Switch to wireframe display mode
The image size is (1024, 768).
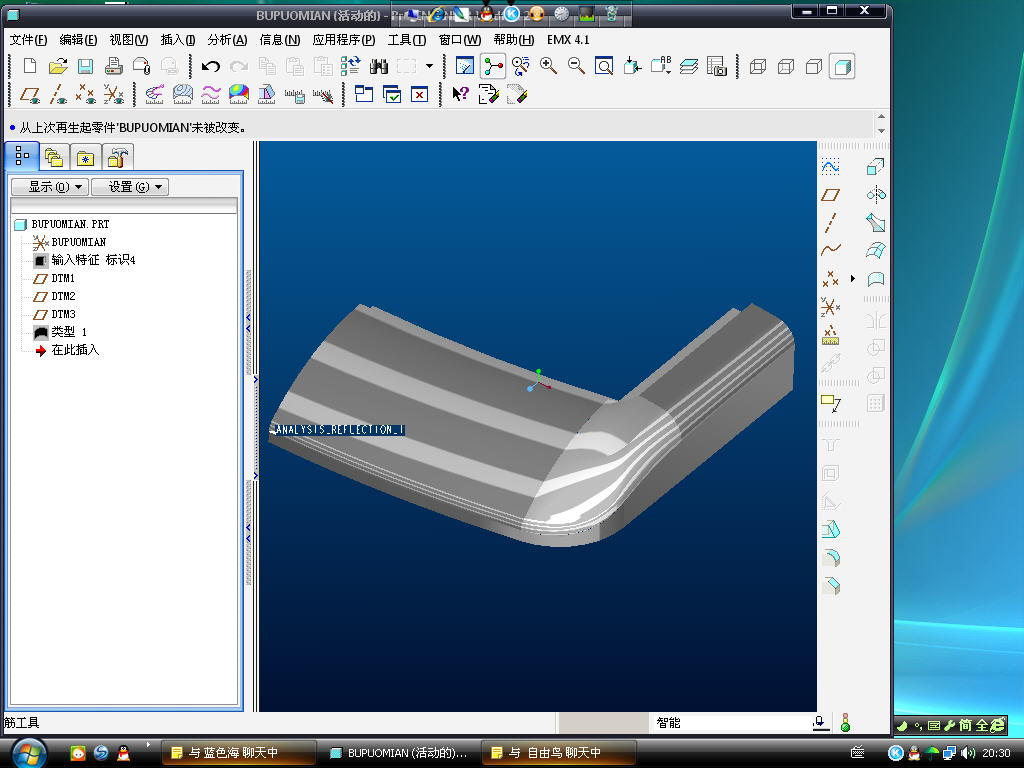(x=758, y=66)
